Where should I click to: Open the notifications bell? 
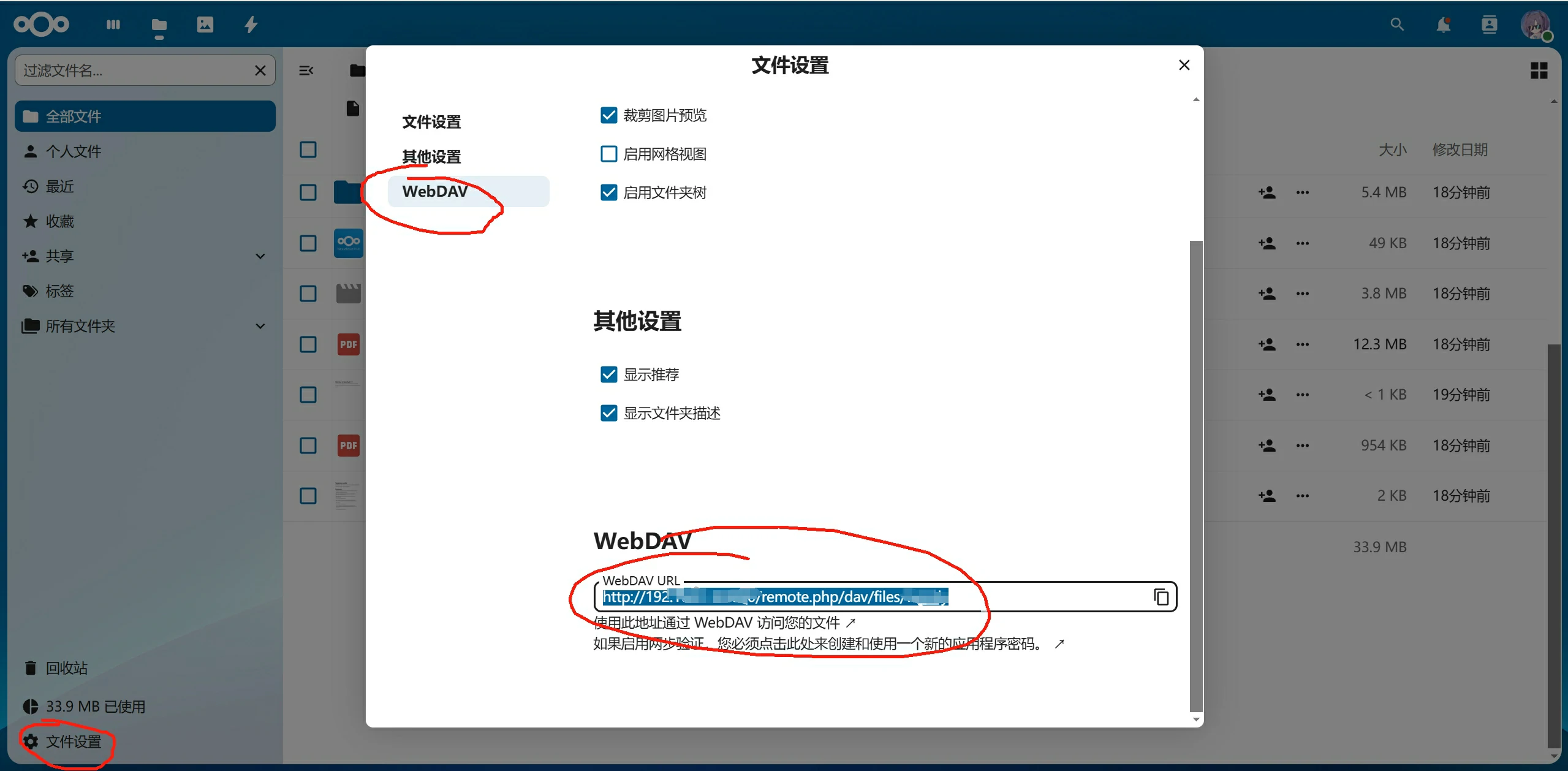tap(1444, 25)
